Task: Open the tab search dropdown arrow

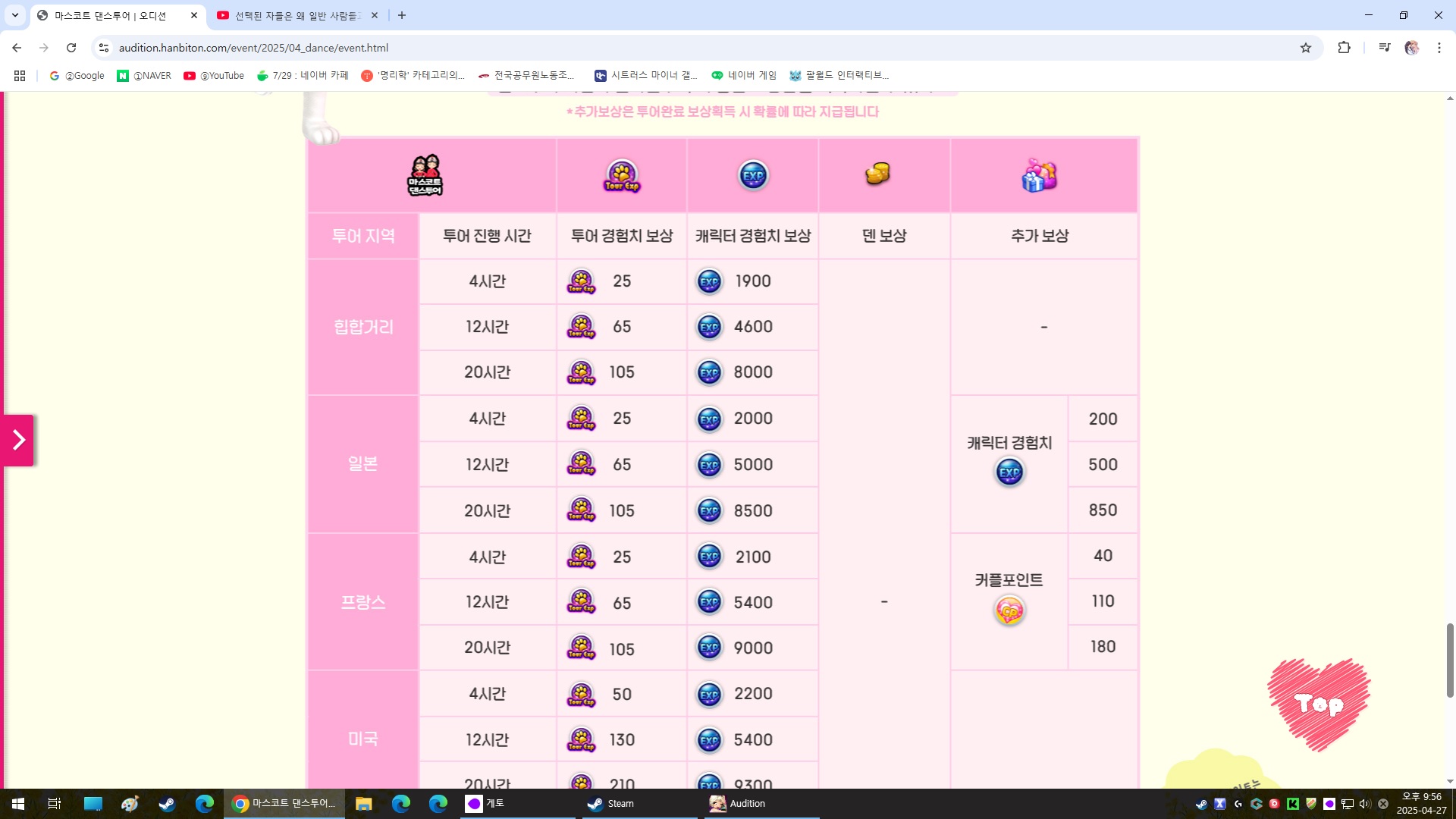Action: pos(14,15)
